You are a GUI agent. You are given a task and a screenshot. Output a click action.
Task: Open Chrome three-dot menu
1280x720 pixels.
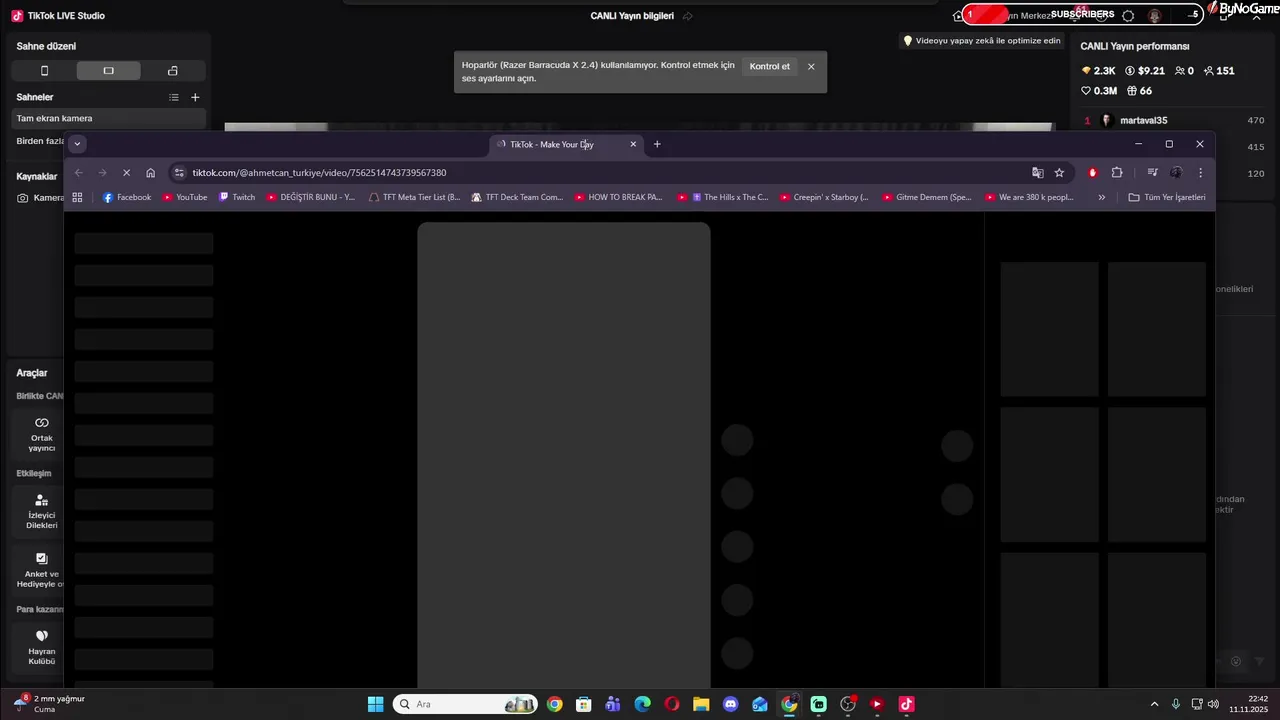[x=1200, y=173]
